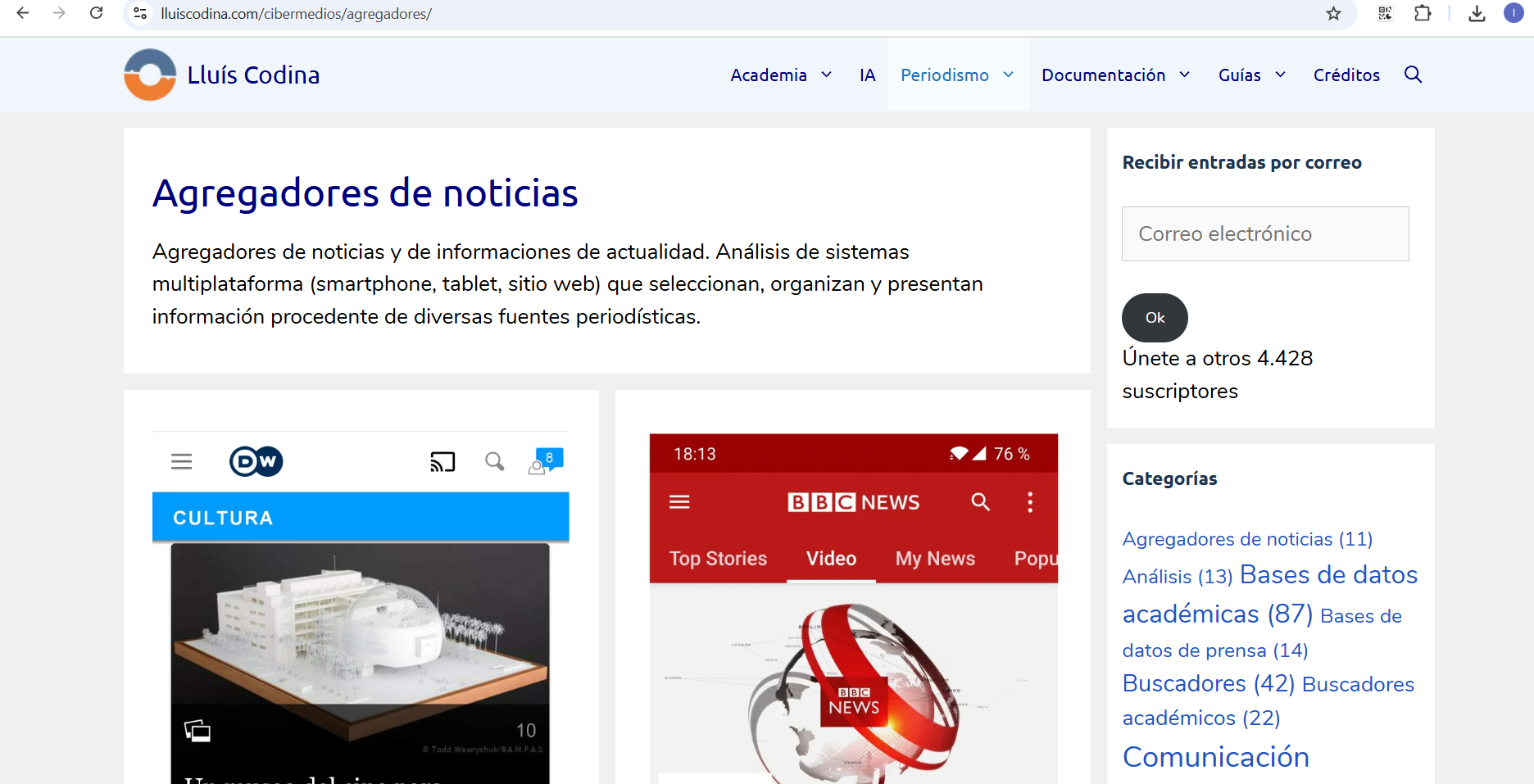Open the IA menu item
The image size is (1534, 784).
[867, 75]
